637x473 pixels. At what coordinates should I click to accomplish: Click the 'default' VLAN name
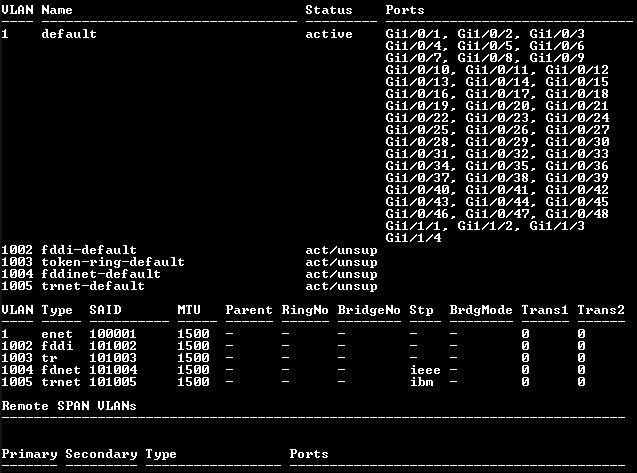(x=69, y=34)
